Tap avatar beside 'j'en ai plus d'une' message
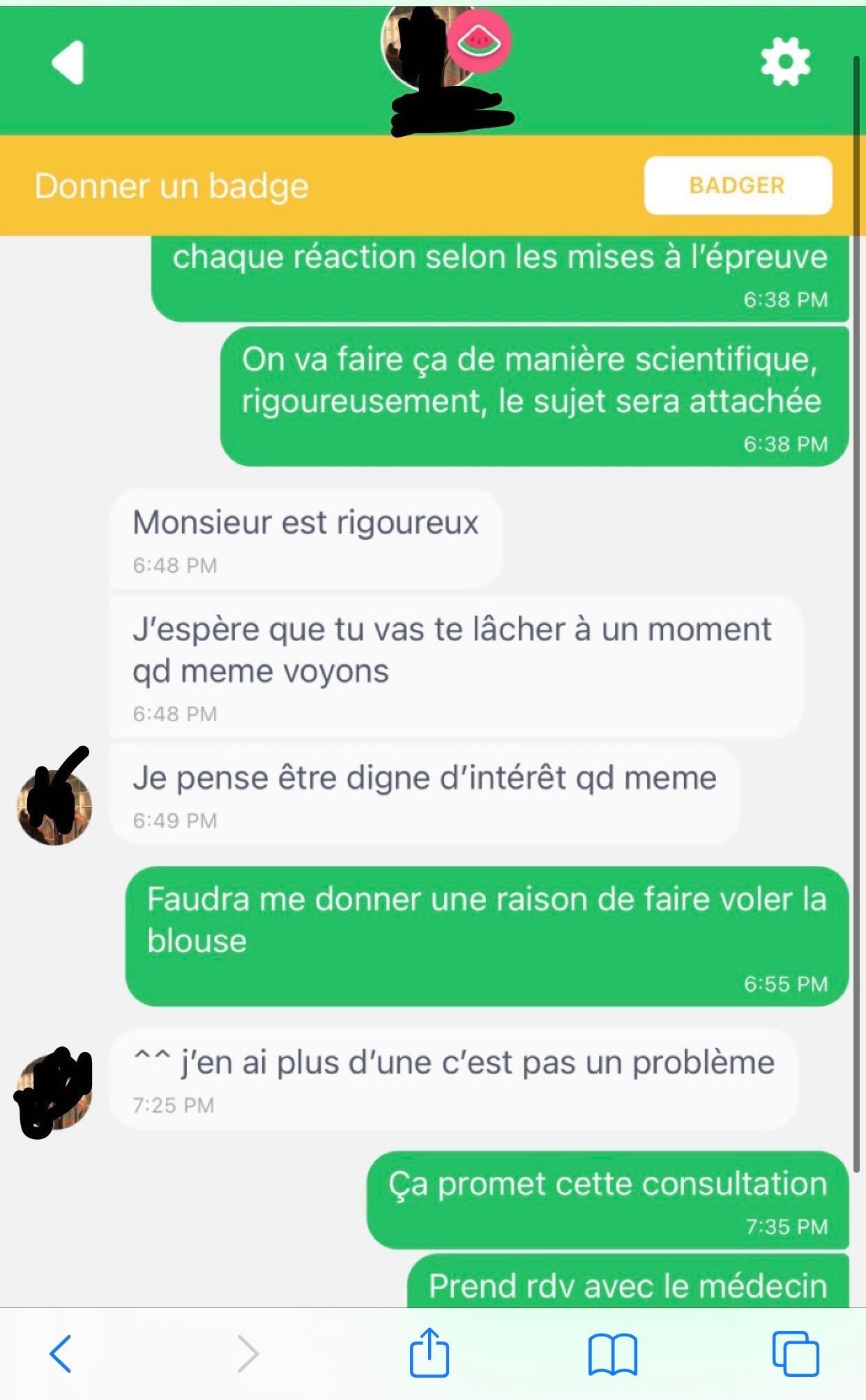Image resolution: width=866 pixels, height=1400 pixels. [x=54, y=1091]
